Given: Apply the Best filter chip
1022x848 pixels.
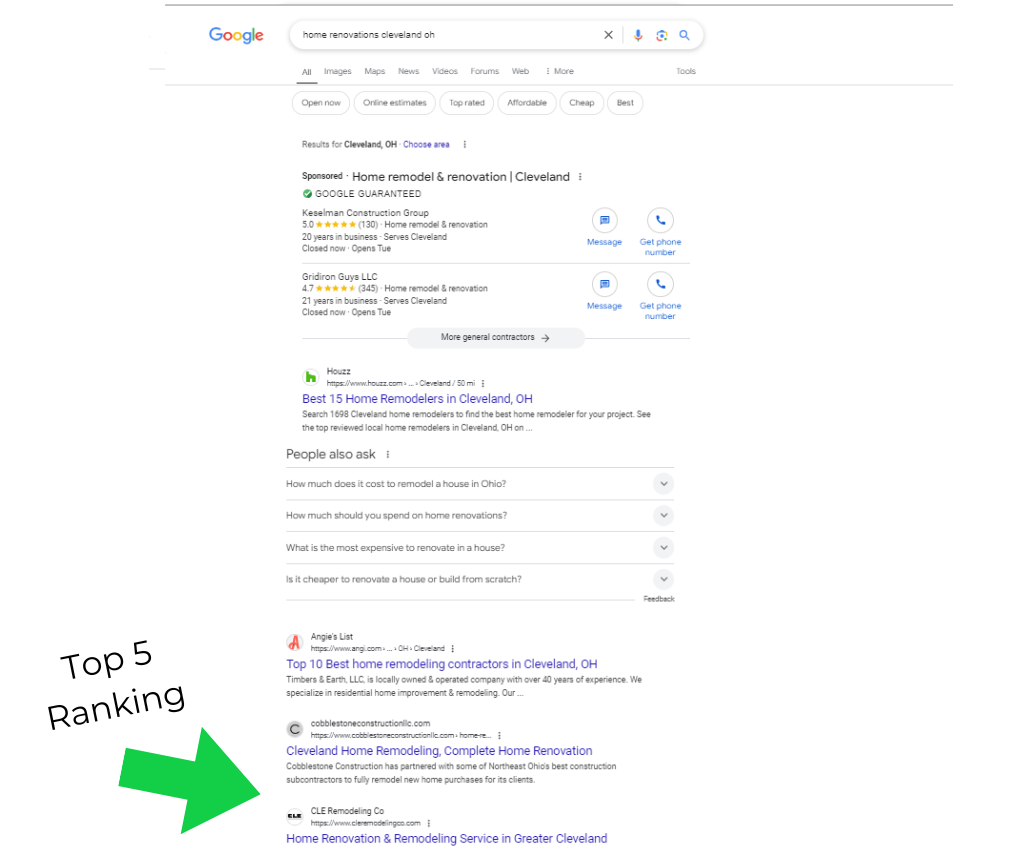Looking at the screenshot, I should point(625,103).
